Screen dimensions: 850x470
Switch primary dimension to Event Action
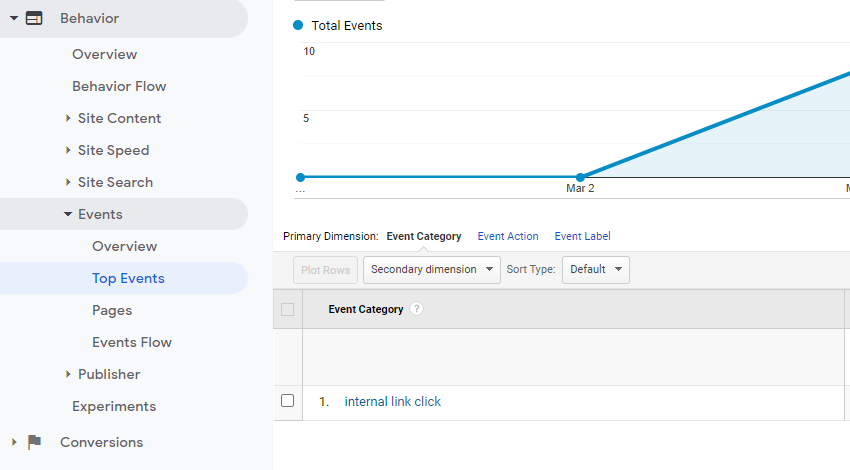[x=508, y=236]
